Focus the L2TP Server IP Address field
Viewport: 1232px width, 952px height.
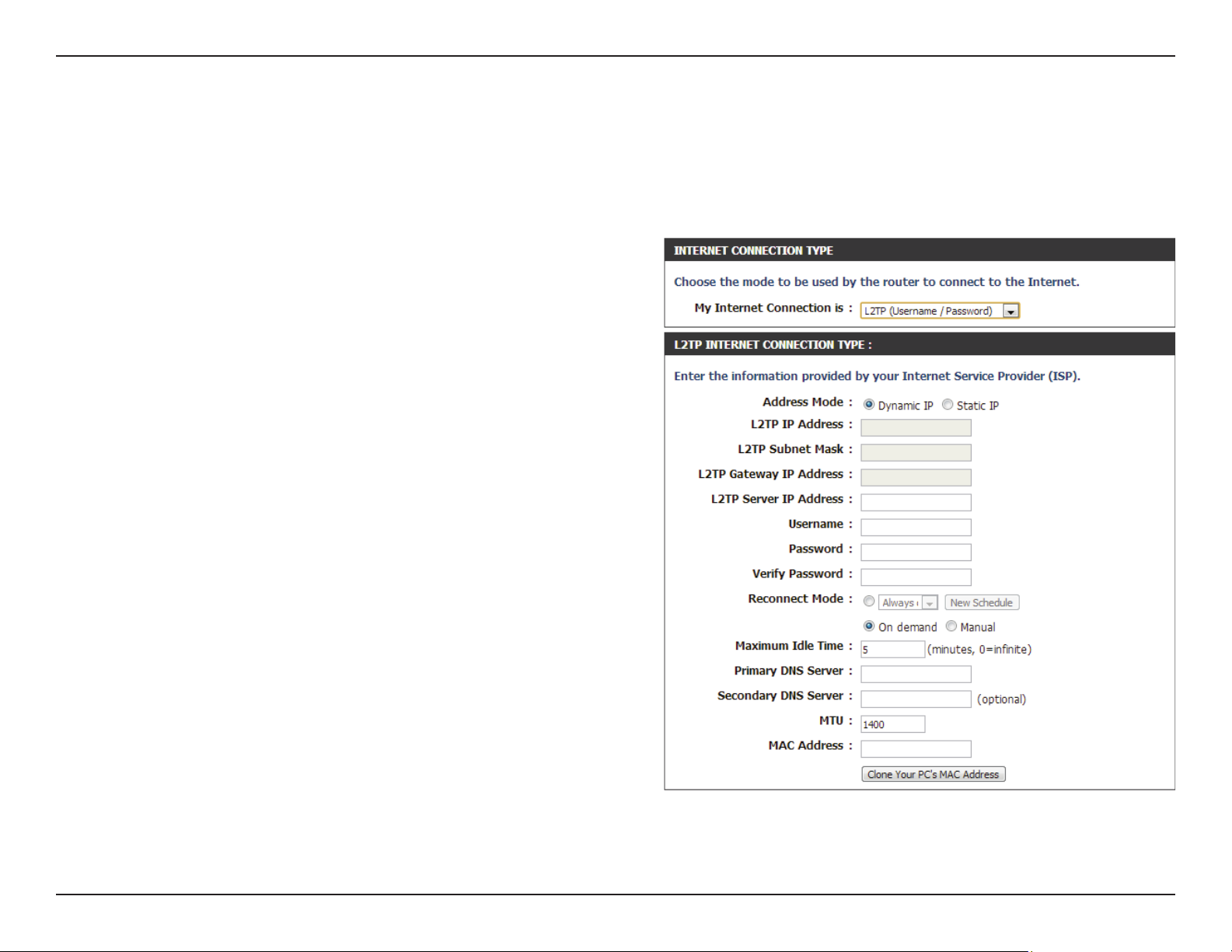coord(916,502)
